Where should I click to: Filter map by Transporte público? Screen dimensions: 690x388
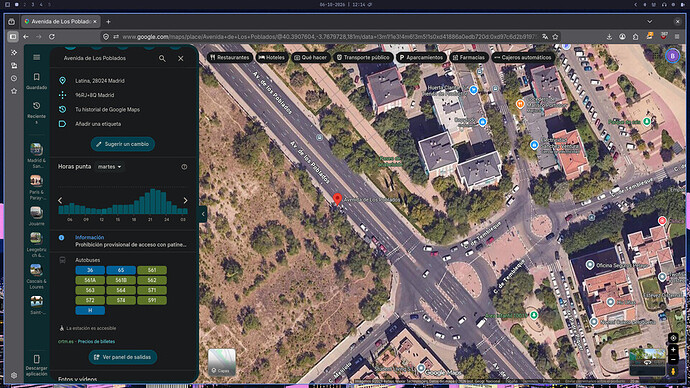point(363,58)
